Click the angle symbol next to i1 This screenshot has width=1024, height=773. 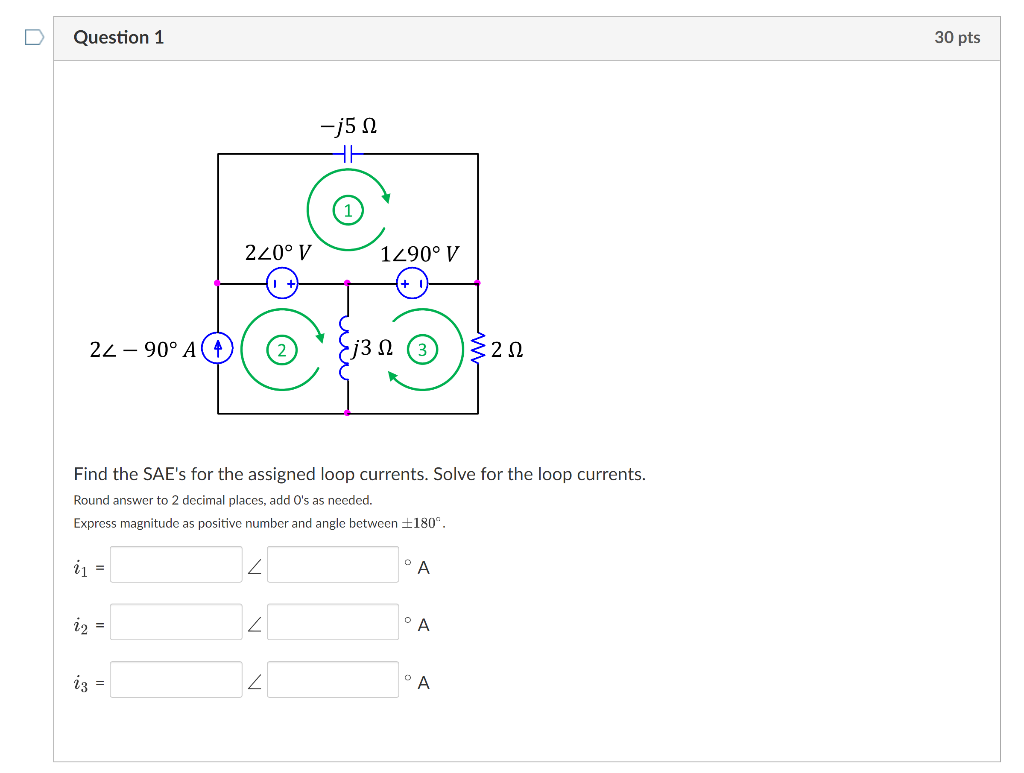coord(257,566)
